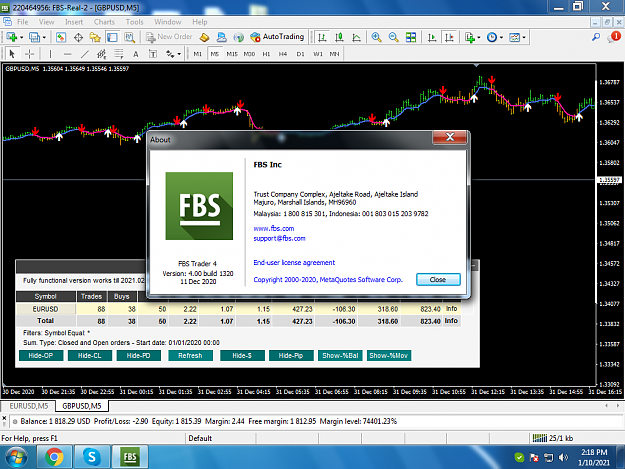Open the Templates icon
Viewport: 625px width, 469px height.
coord(515,37)
